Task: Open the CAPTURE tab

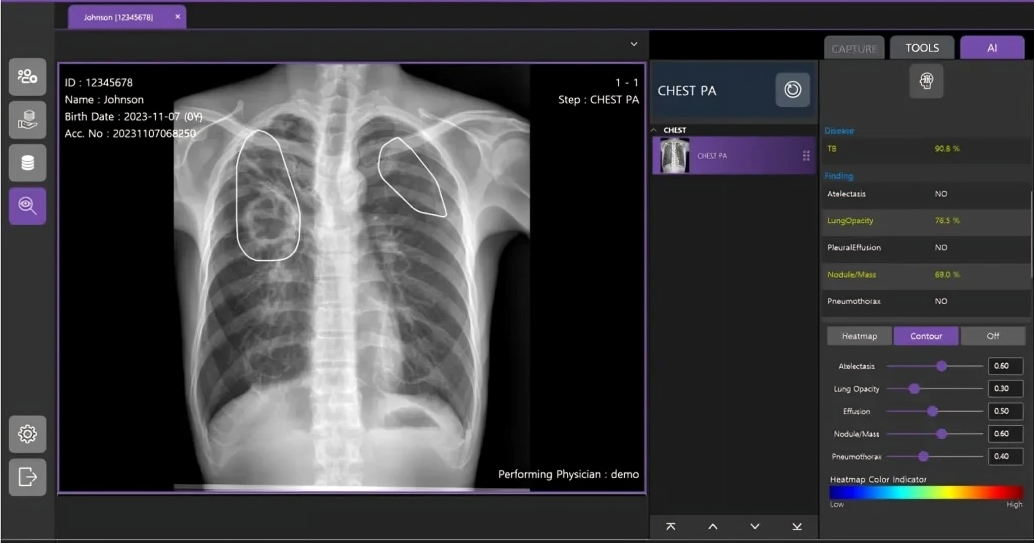Action: (x=854, y=48)
